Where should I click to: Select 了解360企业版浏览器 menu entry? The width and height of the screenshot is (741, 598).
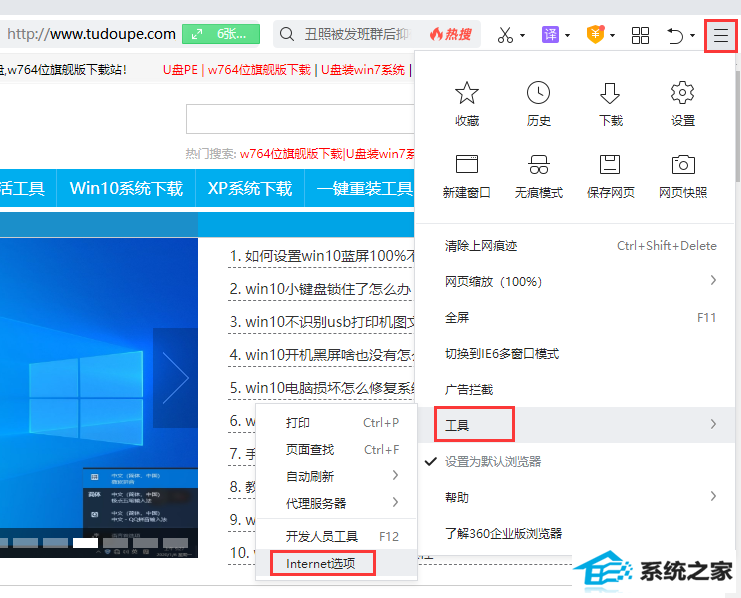[x=575, y=533]
